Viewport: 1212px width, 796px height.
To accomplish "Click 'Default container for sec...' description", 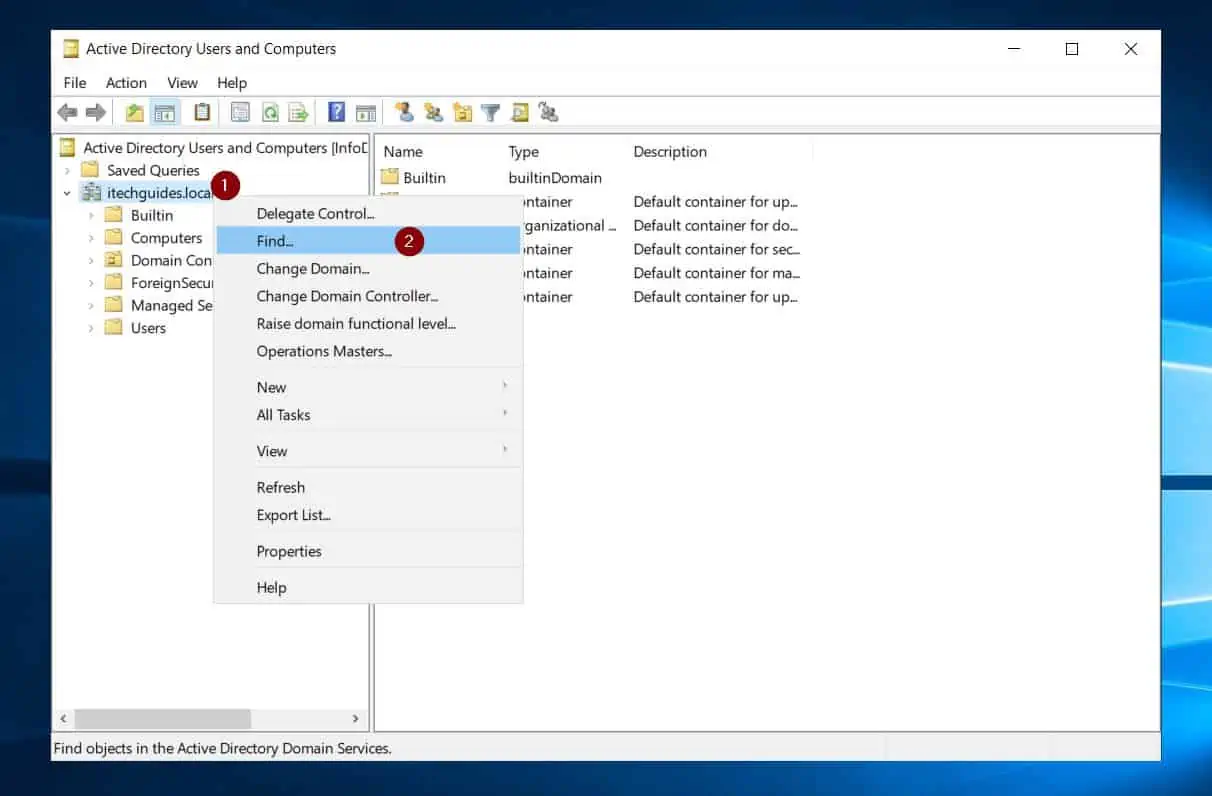I will 717,250.
